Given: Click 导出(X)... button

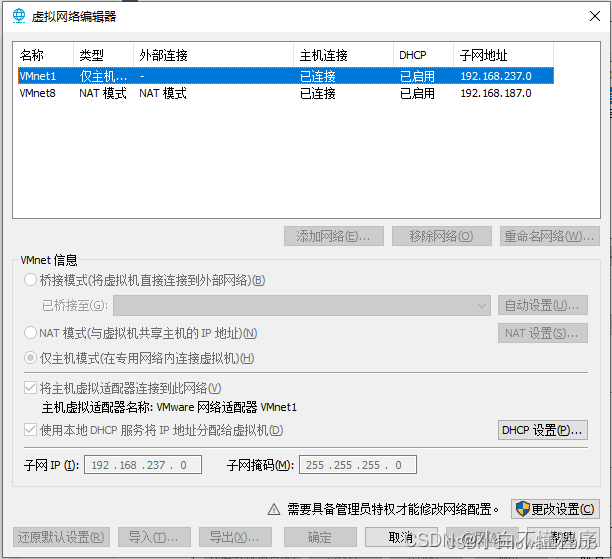Looking at the screenshot, I should point(235,538).
